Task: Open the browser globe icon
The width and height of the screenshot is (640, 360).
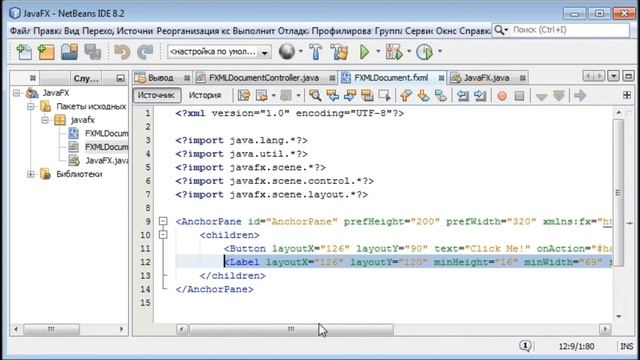Action: point(287,52)
